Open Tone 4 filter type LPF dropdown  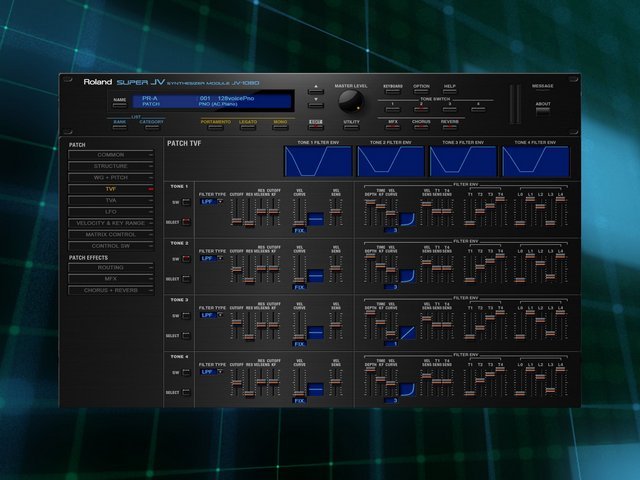tap(211, 372)
